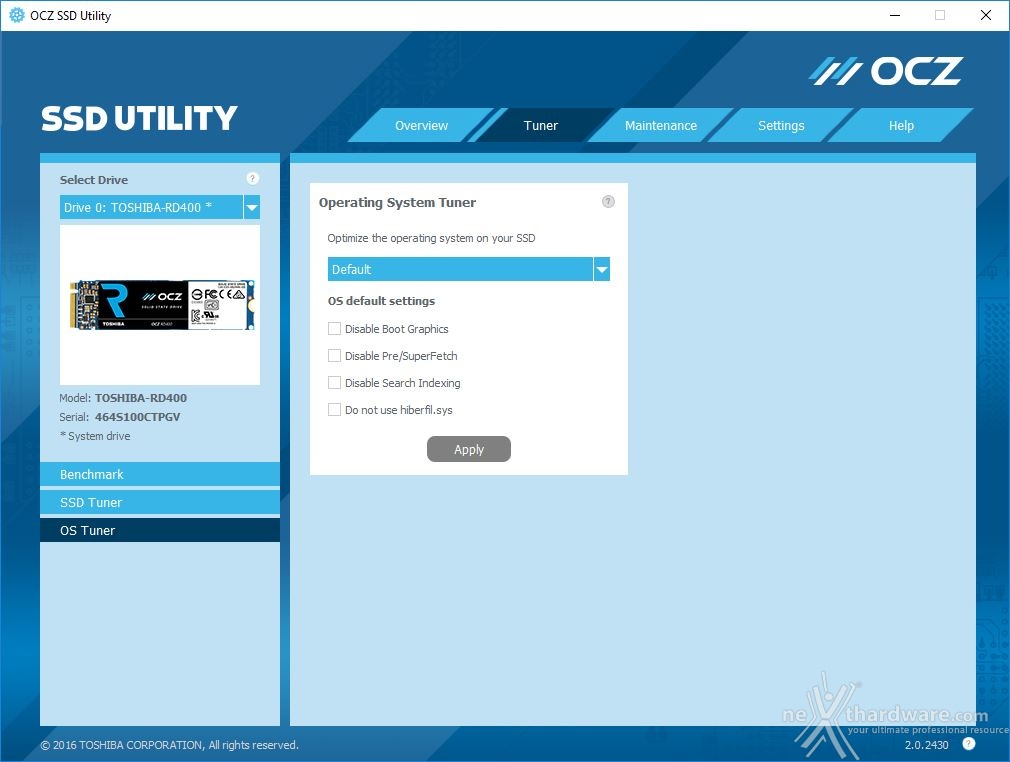The width and height of the screenshot is (1010, 762).
Task: Click the OCZ logo in the header
Action: click(885, 71)
